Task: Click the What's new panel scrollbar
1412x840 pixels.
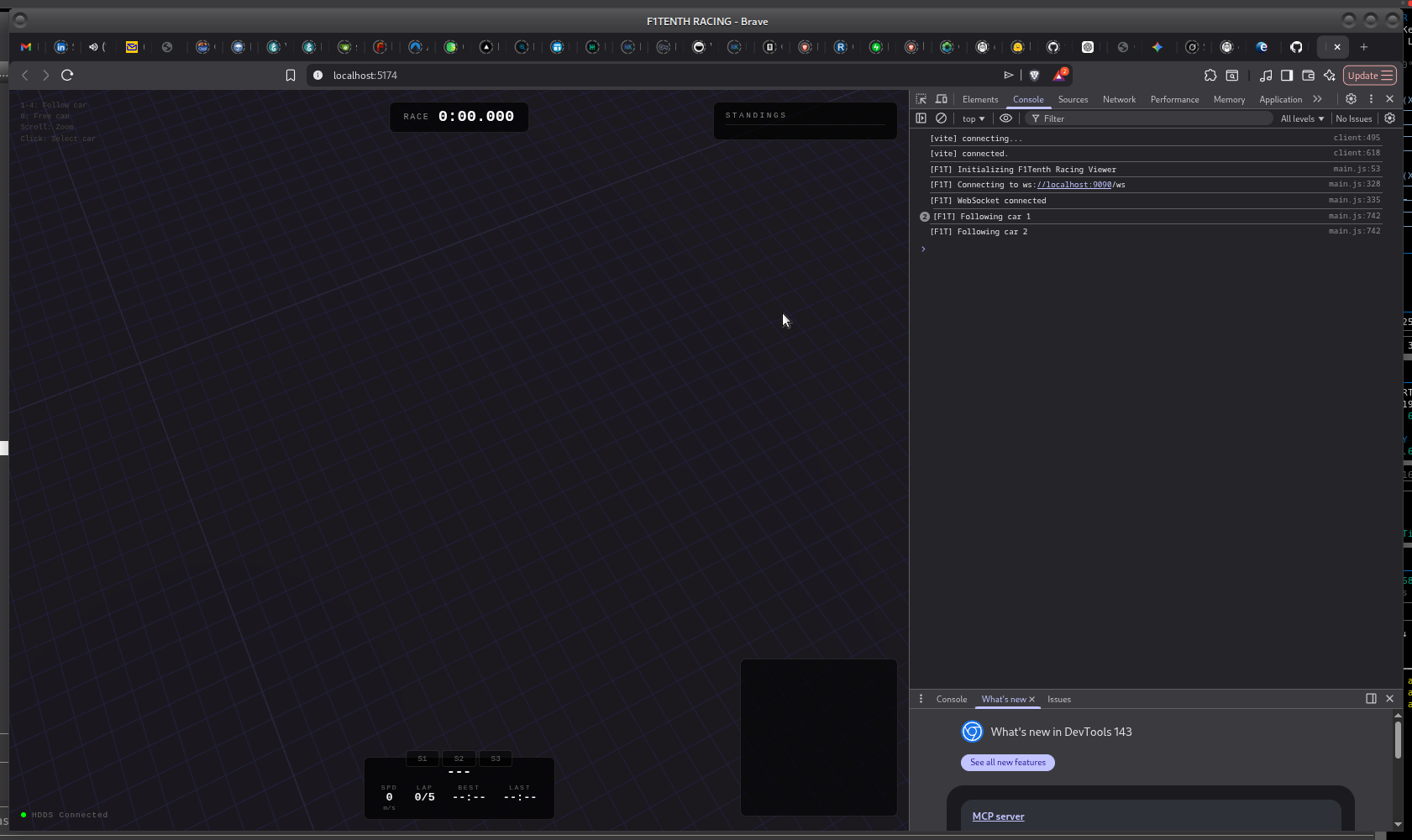Action: [x=1398, y=739]
